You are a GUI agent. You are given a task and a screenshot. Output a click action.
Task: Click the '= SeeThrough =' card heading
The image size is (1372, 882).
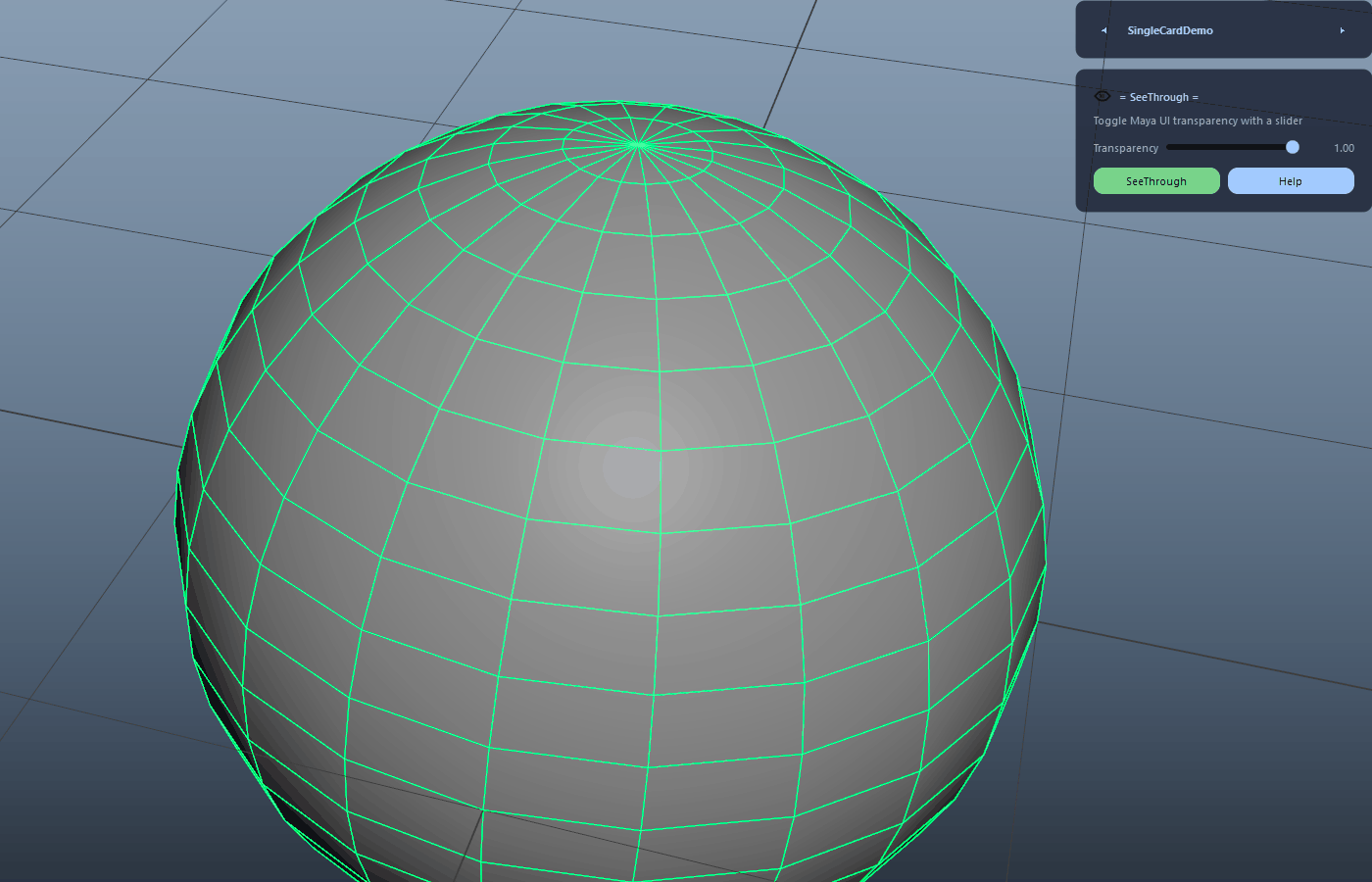click(1159, 97)
